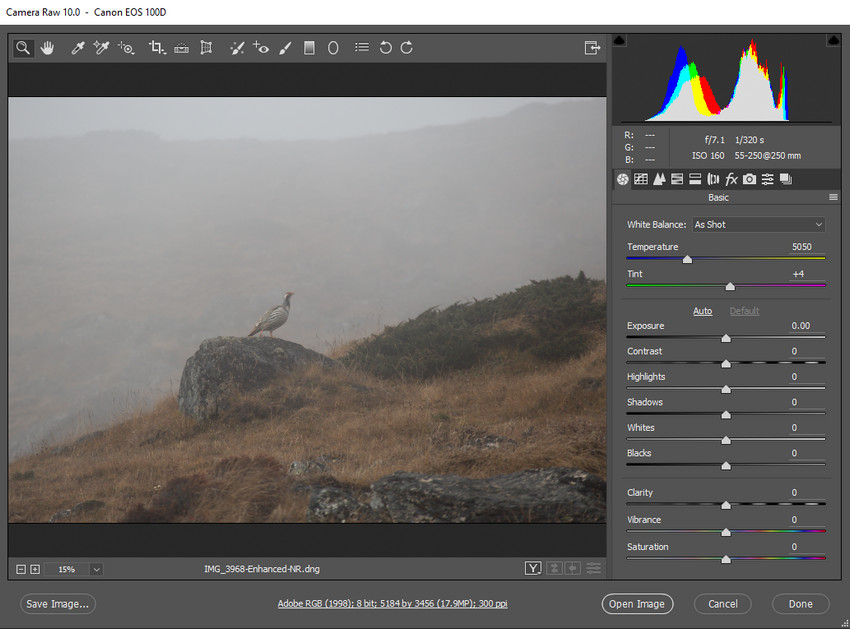Open the White Balance dropdown
850x629 pixels.
tap(757, 224)
